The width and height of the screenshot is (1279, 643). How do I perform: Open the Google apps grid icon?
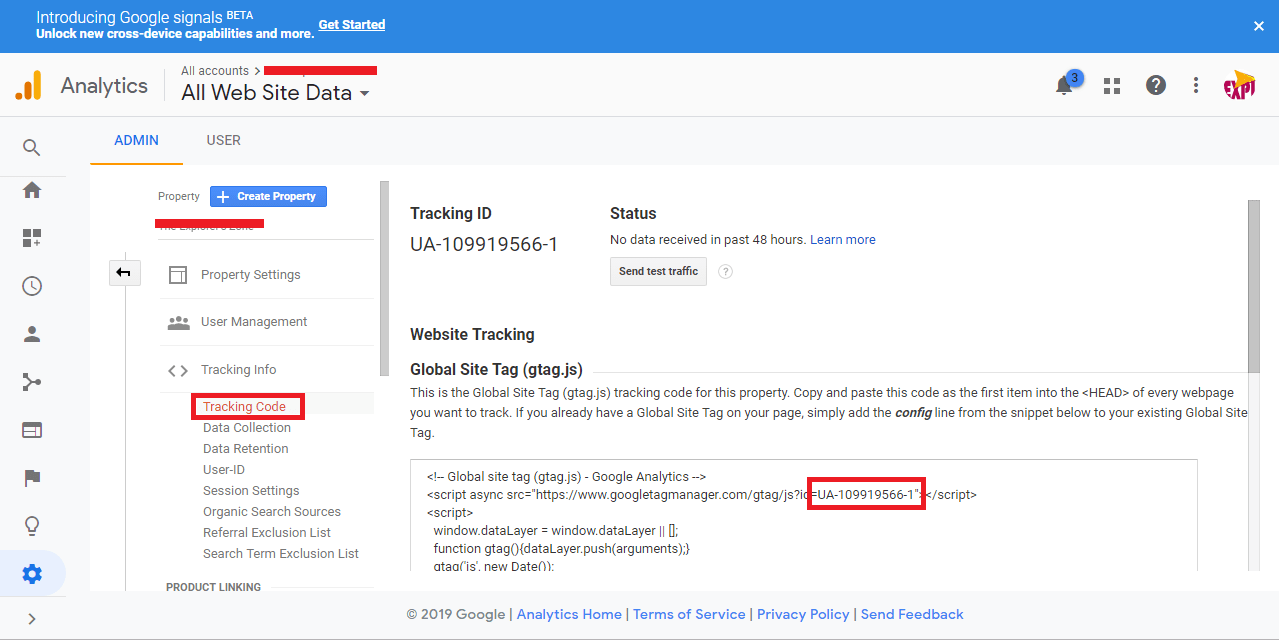click(x=1111, y=86)
